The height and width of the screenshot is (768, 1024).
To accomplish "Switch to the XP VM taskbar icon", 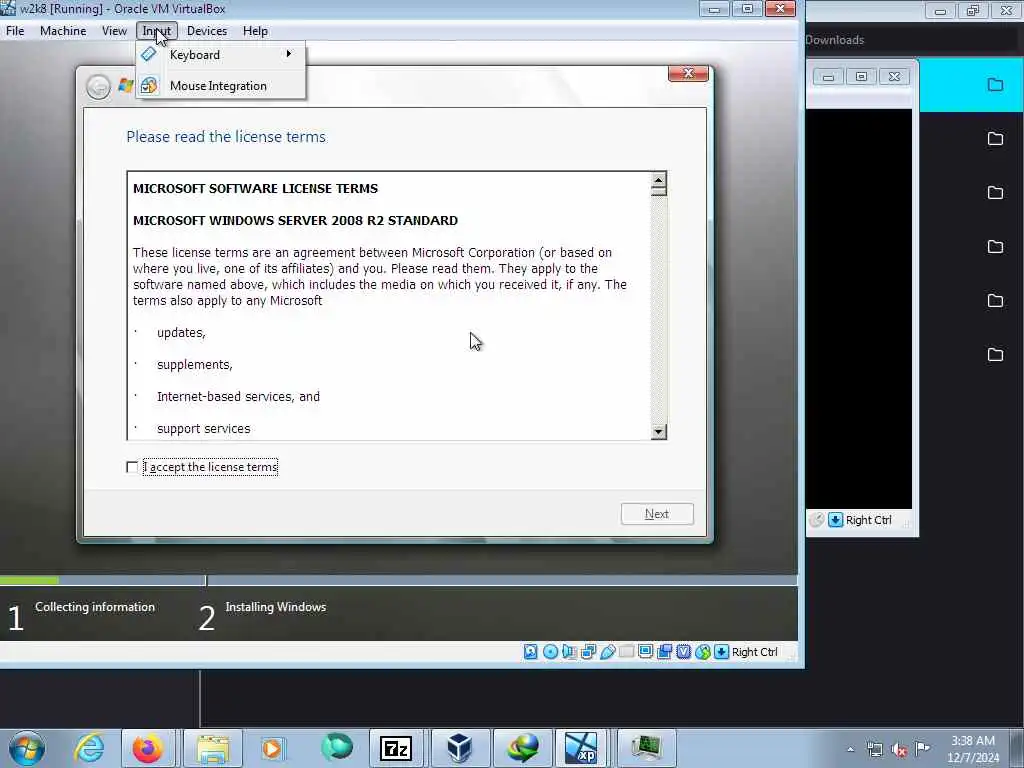I will point(581,748).
